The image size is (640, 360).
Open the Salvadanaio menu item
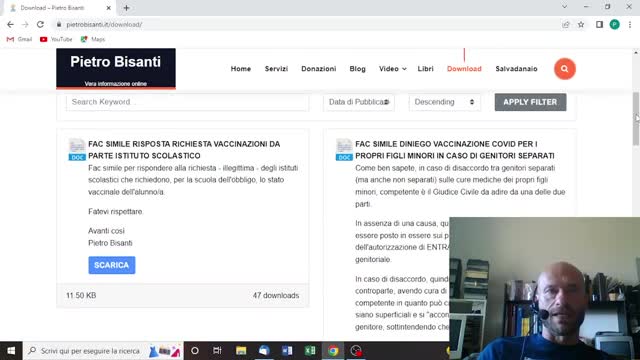point(516,69)
